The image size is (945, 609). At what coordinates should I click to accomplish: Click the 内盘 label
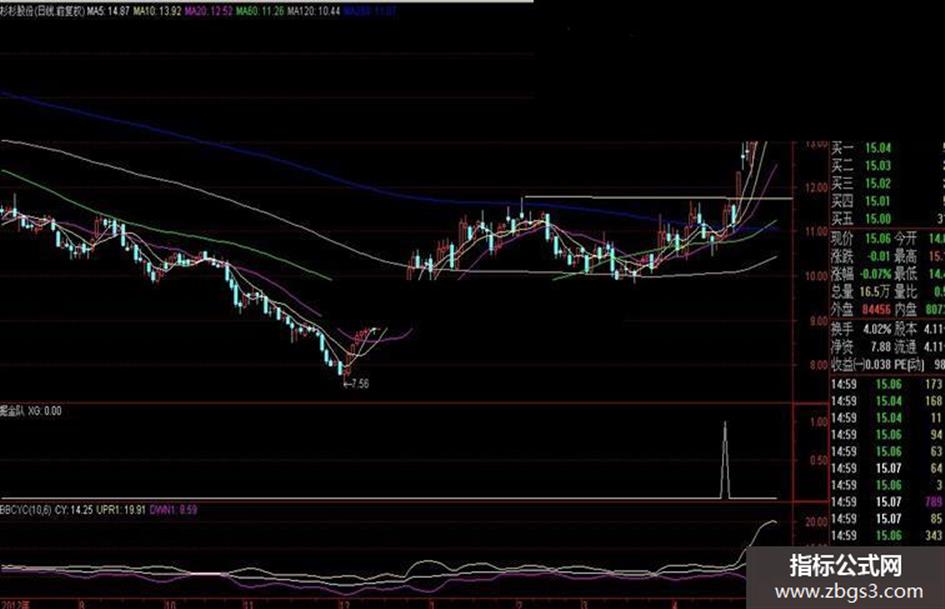[x=906, y=310]
